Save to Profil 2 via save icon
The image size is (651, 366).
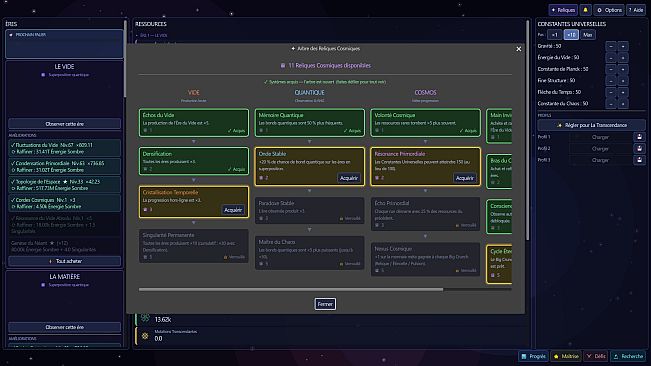tap(639, 149)
